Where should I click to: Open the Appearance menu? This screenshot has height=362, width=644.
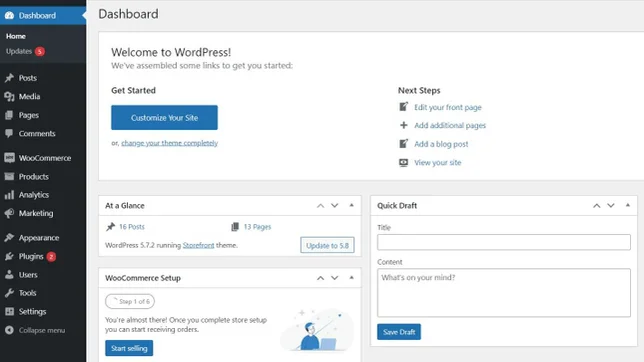click(39, 237)
